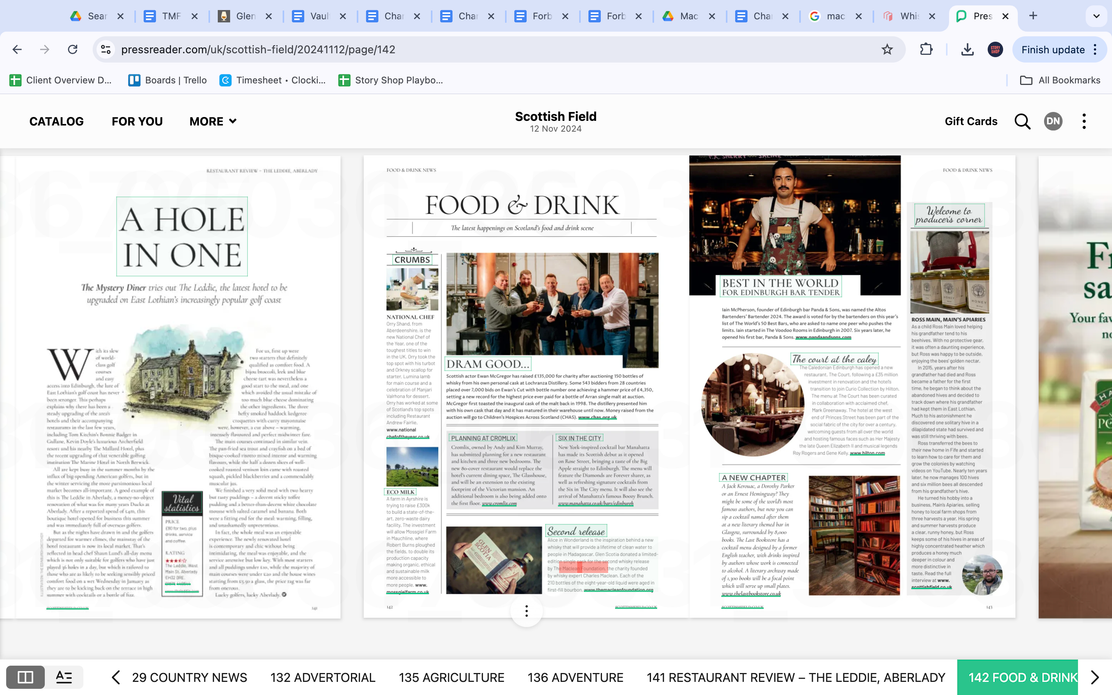Click the Second release article heading
The image size is (1112, 695).
click(x=576, y=531)
